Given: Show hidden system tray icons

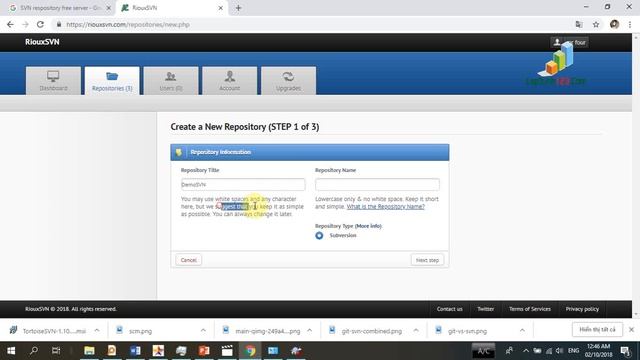Looking at the screenshot, I should pos(526,351).
